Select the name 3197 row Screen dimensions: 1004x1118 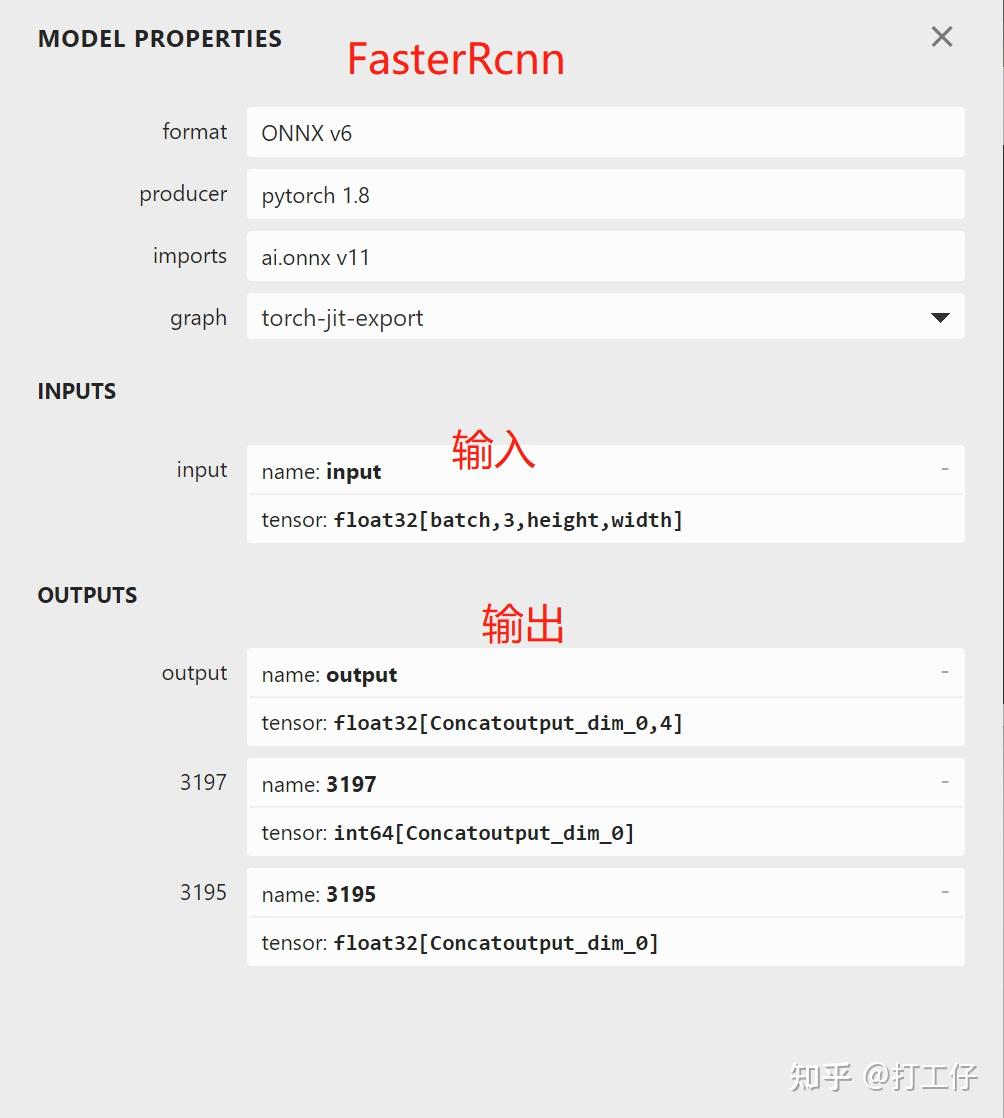tap(605, 783)
